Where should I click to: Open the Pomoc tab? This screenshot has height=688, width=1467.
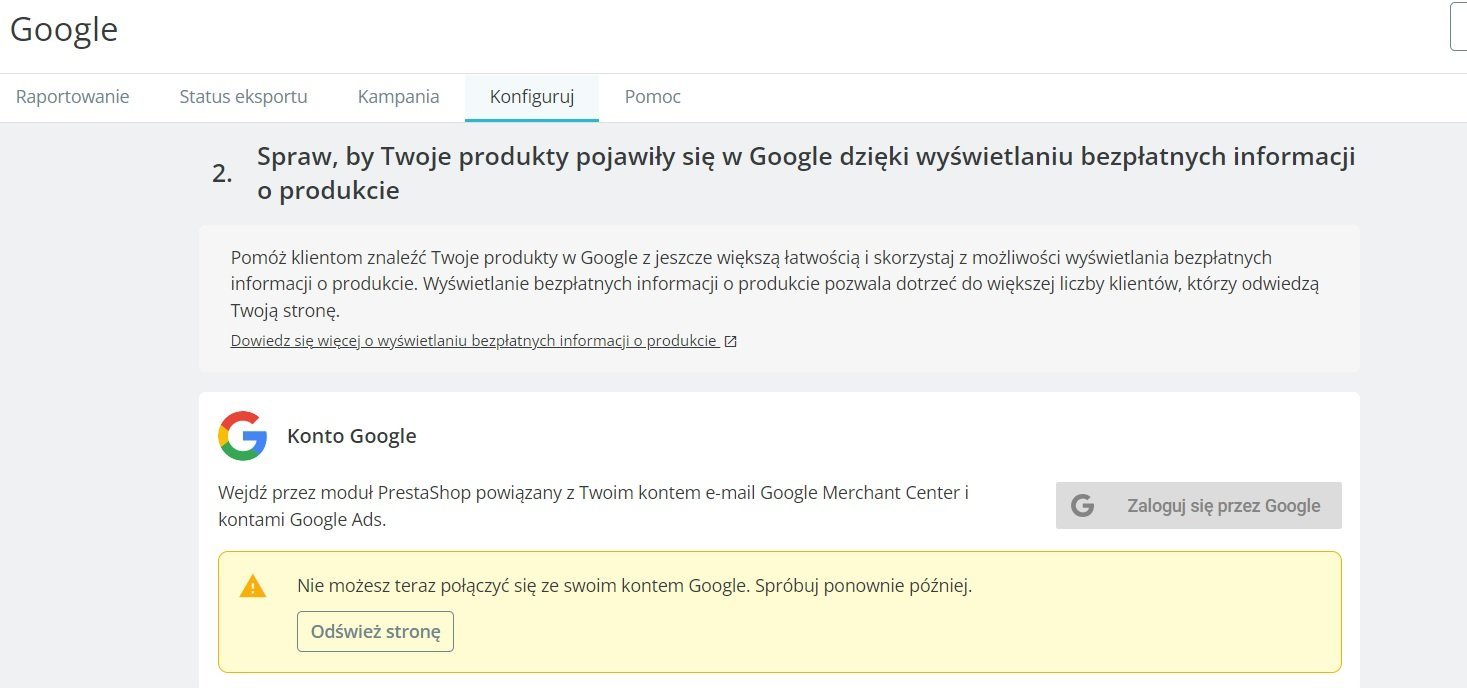tap(652, 97)
